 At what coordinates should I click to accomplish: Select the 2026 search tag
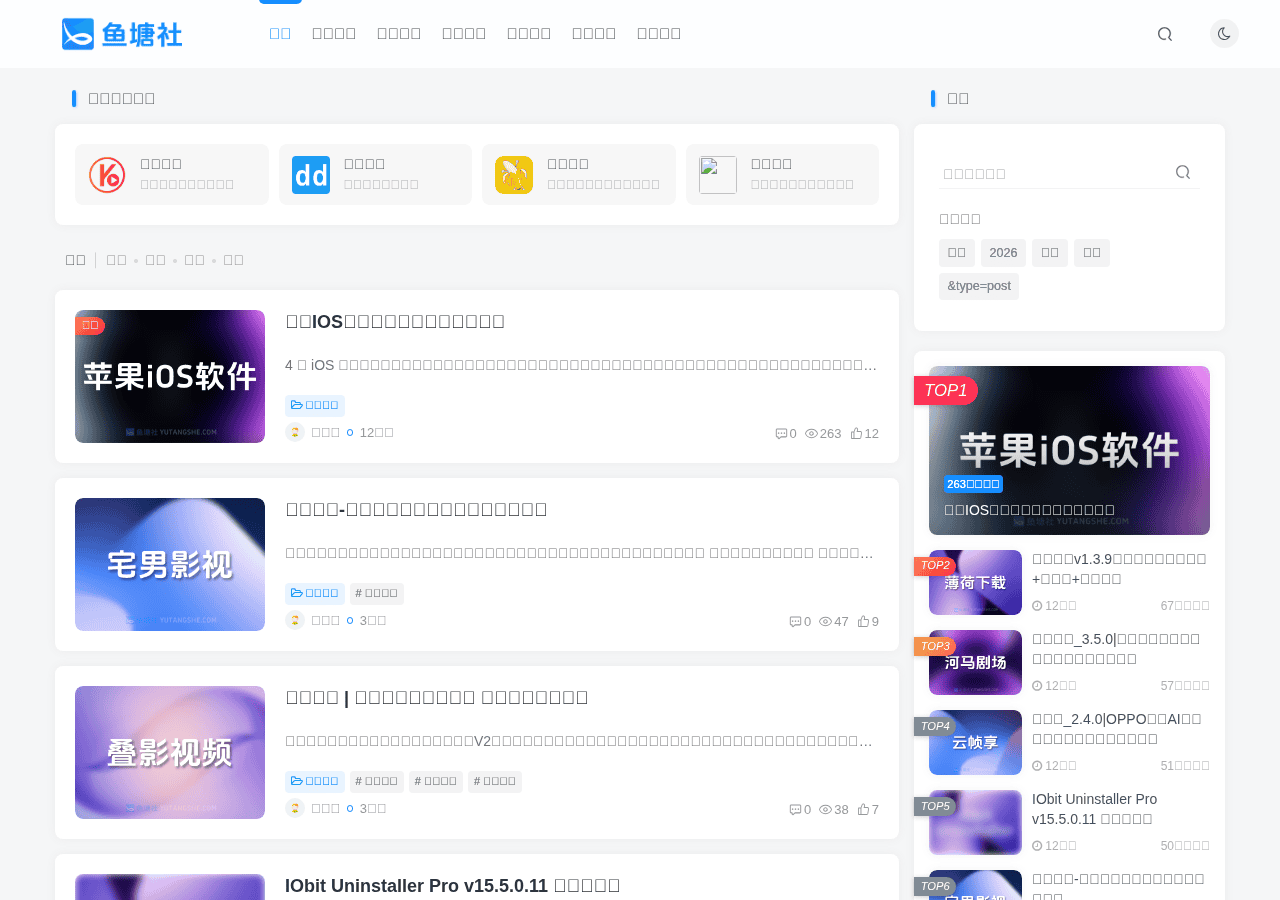tap(1003, 253)
